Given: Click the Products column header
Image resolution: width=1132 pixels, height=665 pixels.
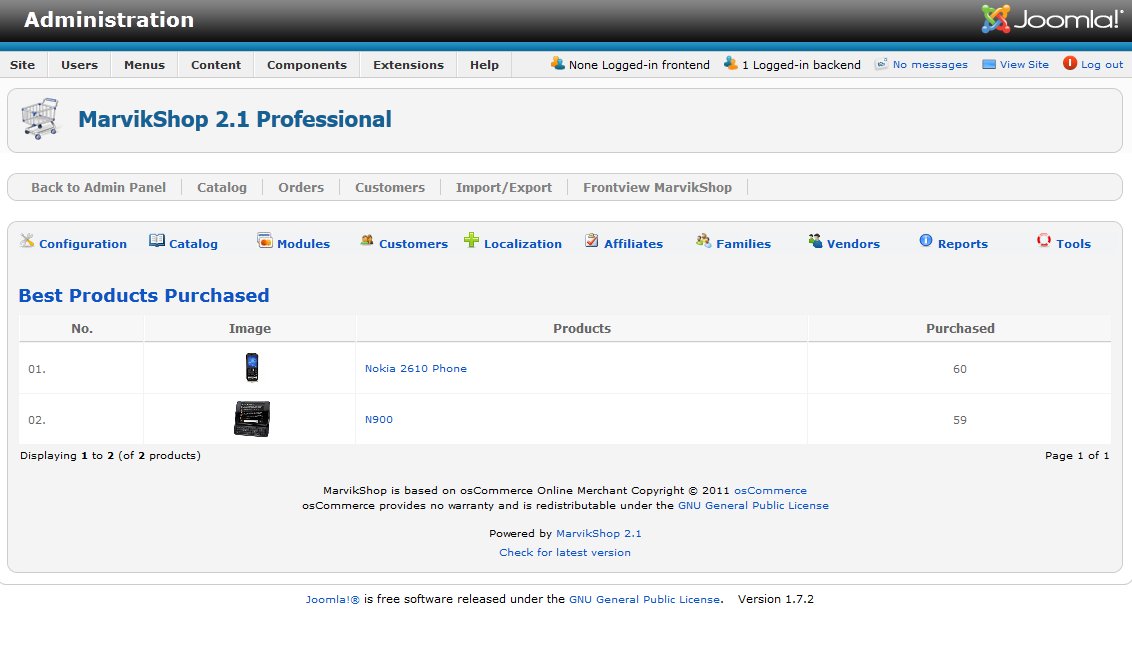Looking at the screenshot, I should coord(582,329).
